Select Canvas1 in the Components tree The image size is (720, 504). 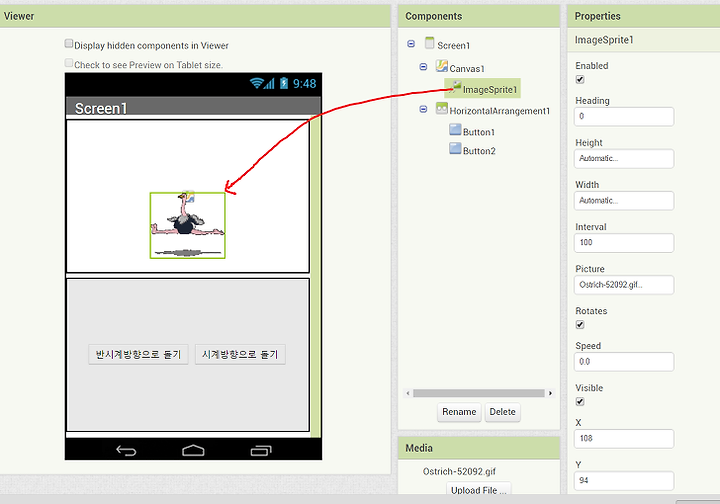[x=467, y=69]
